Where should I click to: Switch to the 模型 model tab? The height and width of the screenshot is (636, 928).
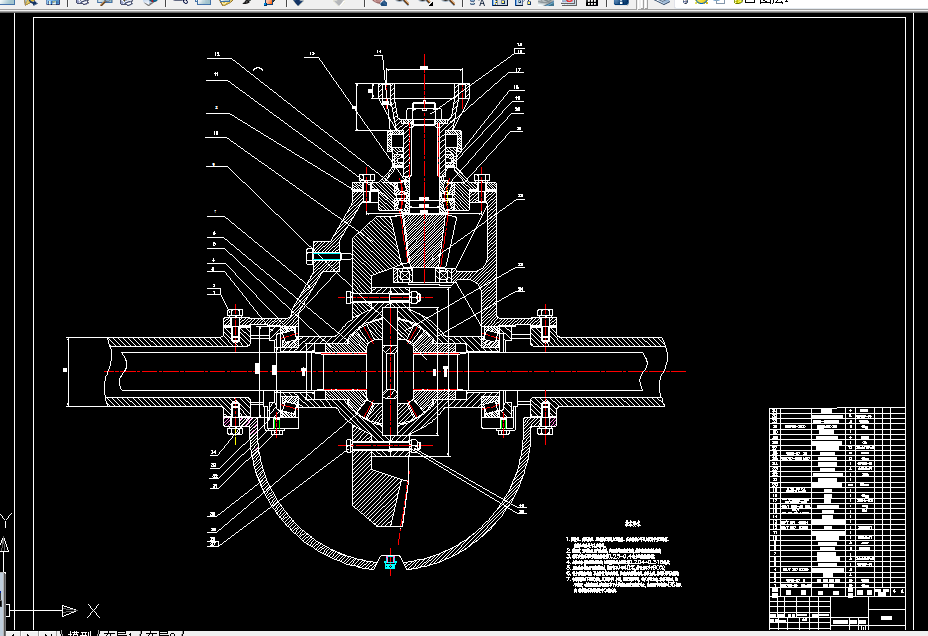pos(79,634)
